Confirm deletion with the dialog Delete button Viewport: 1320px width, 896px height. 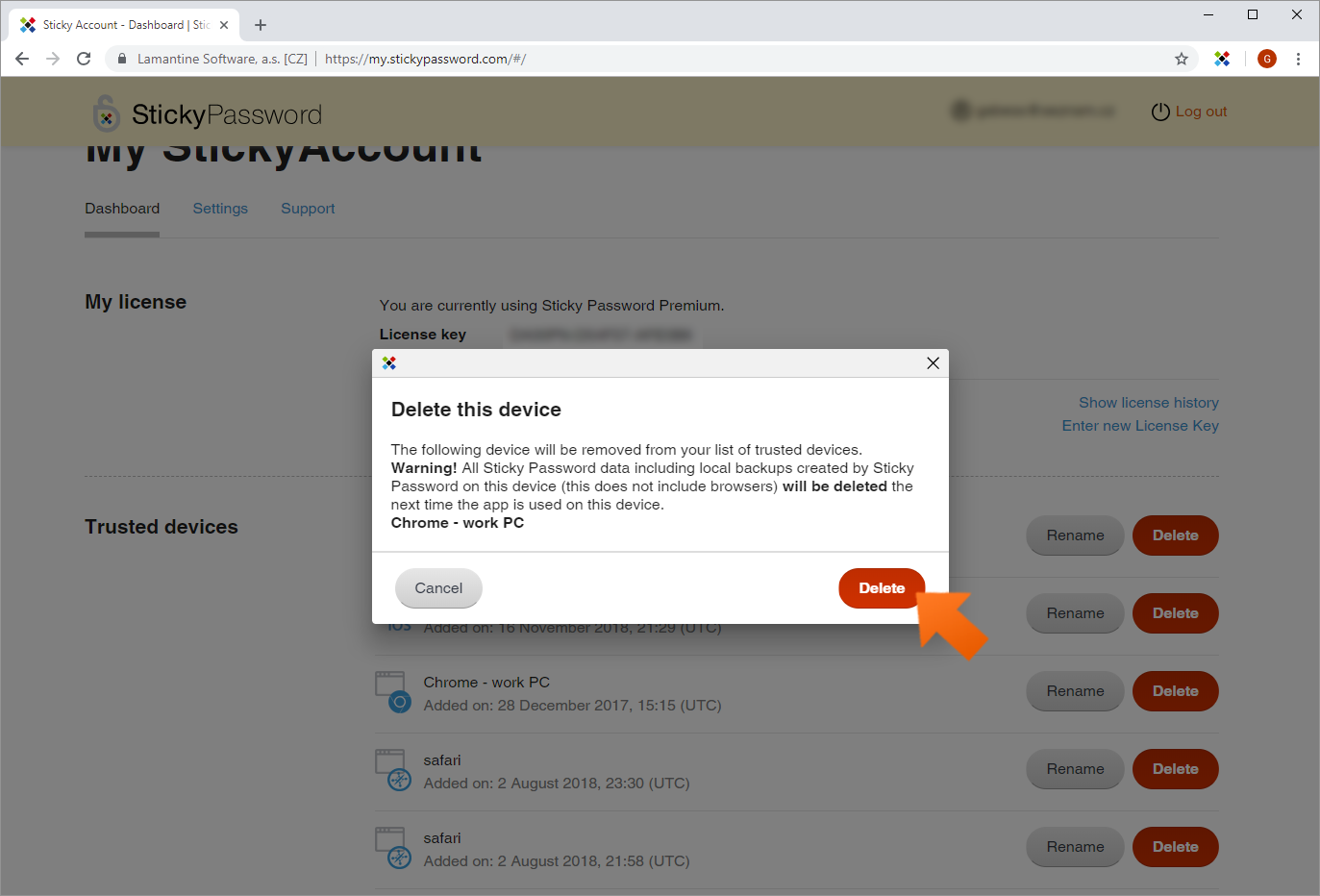tap(882, 588)
